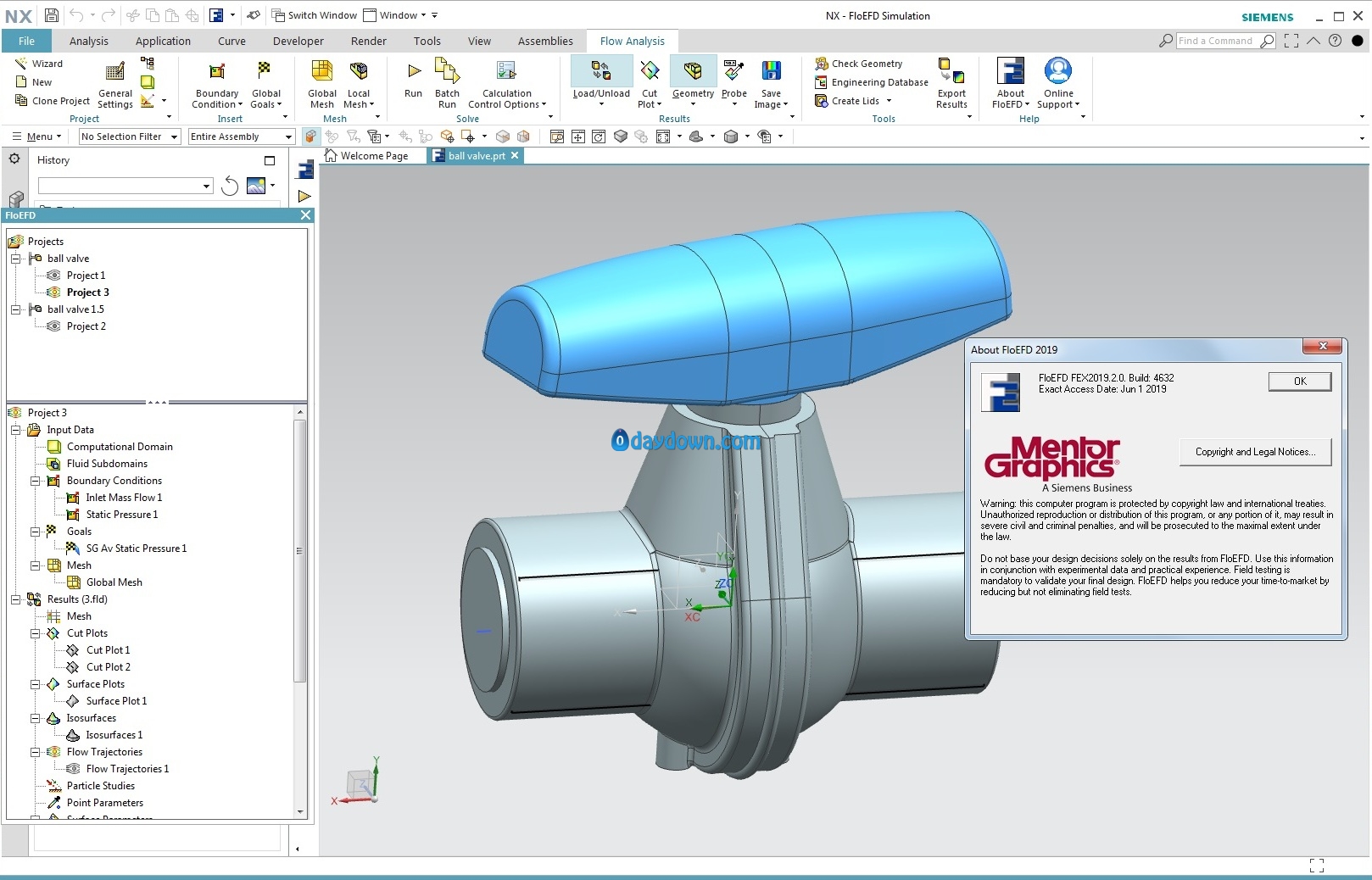
Task: Close the FloEFD panel
Action: pyautogui.click(x=306, y=215)
